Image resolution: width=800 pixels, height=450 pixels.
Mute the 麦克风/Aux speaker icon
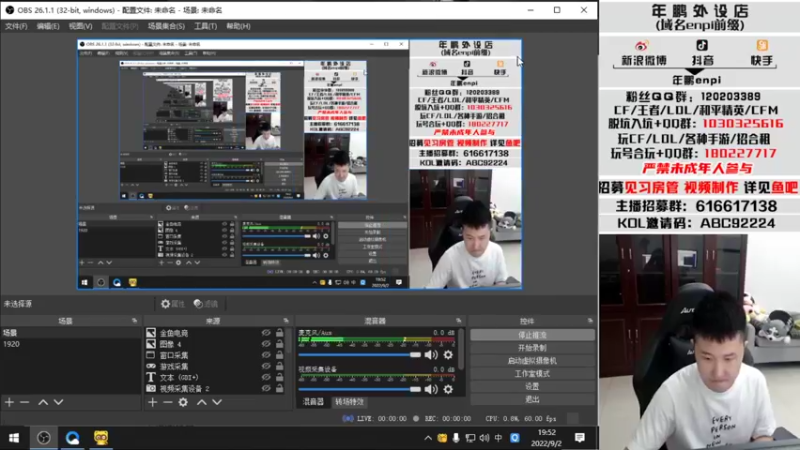pyautogui.click(x=431, y=355)
